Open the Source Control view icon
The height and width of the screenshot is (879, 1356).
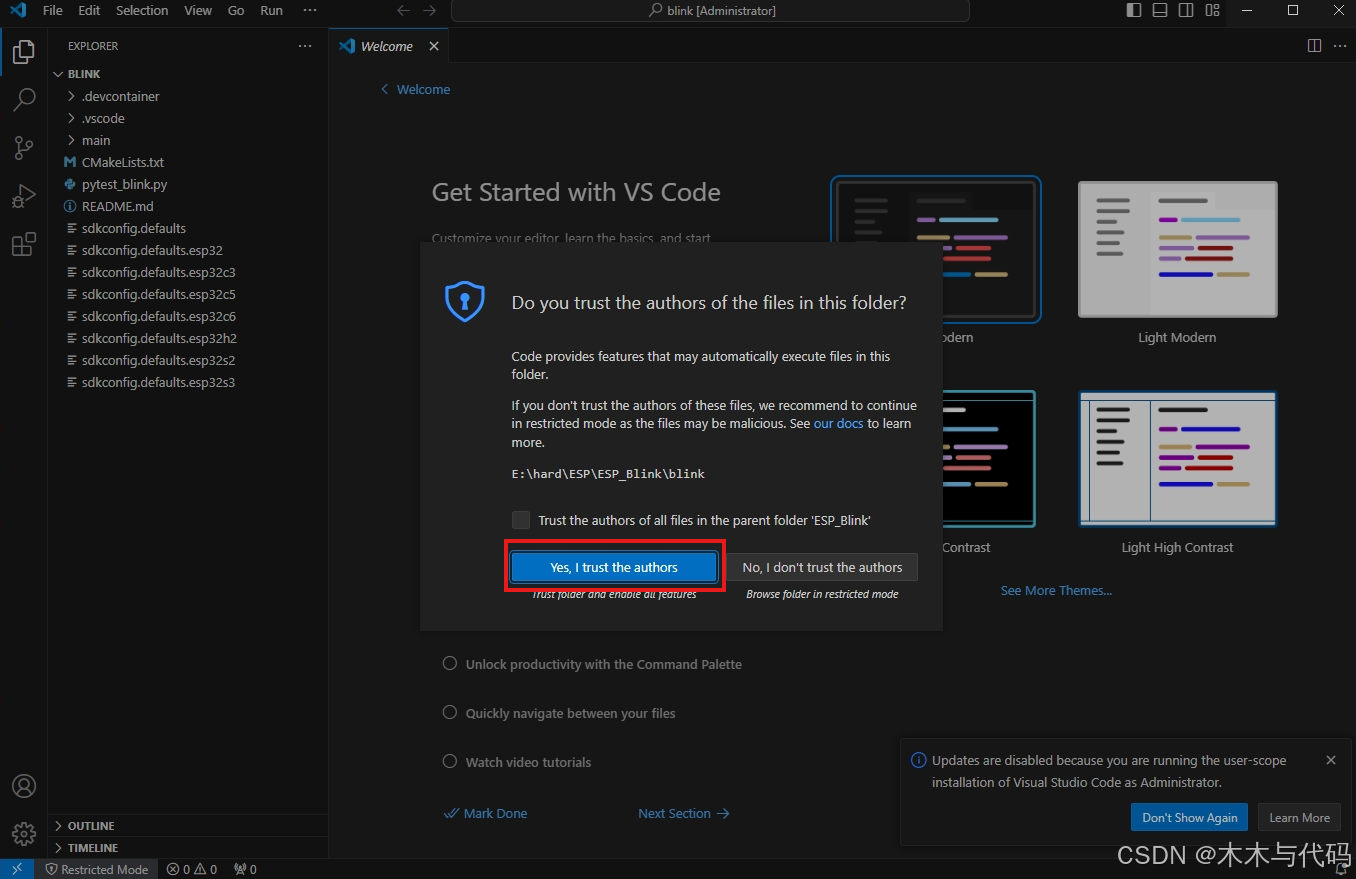[x=24, y=148]
